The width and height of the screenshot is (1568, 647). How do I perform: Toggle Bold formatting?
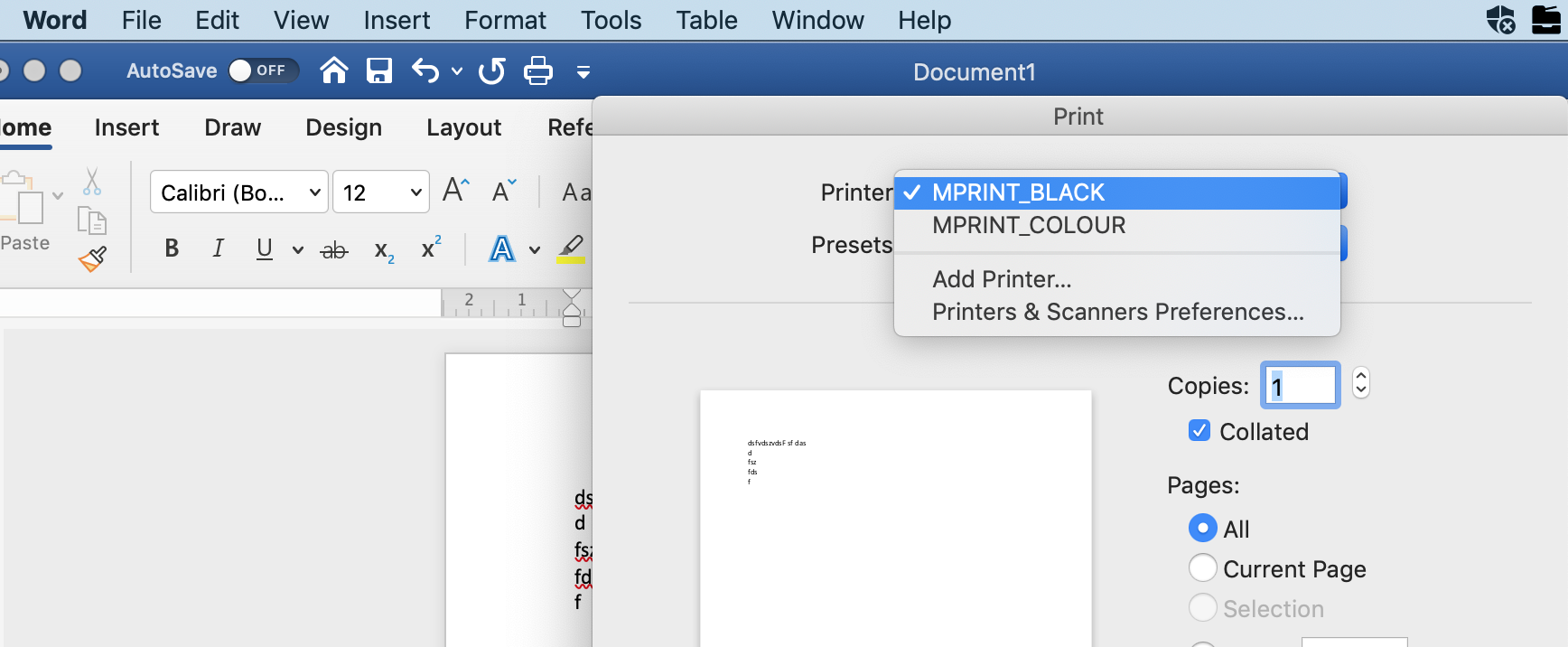(172, 248)
